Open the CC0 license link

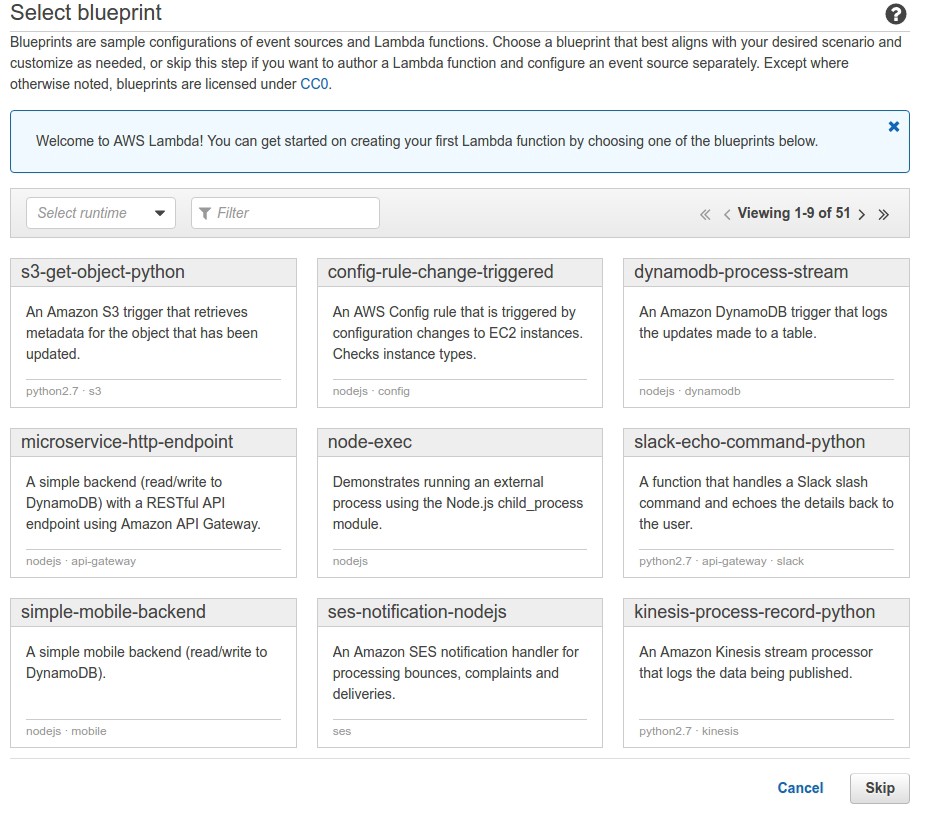click(314, 84)
